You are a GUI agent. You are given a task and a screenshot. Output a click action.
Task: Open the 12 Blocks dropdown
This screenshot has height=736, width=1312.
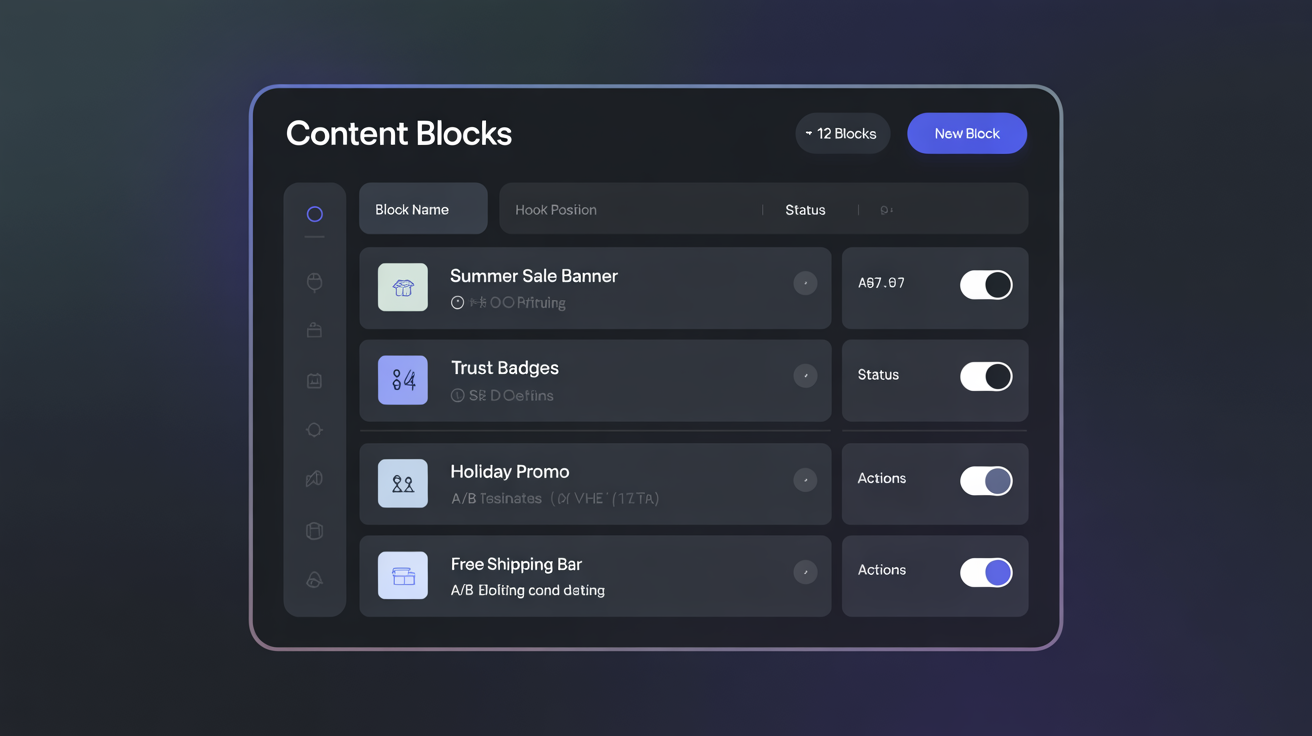coord(842,134)
